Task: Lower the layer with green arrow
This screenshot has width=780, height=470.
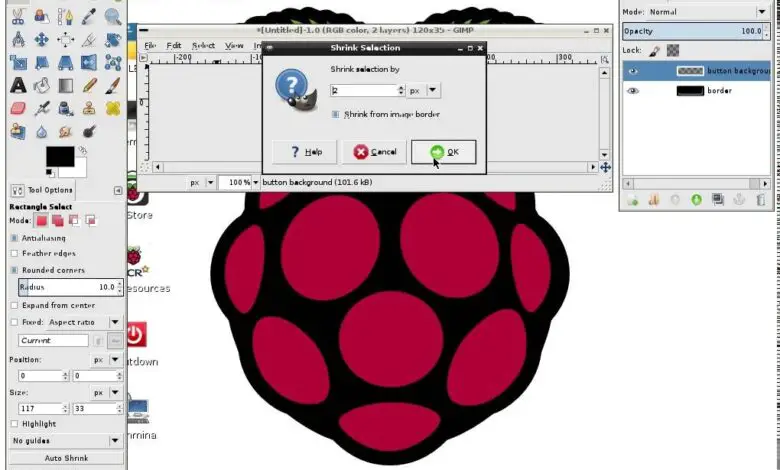Action: (x=696, y=200)
